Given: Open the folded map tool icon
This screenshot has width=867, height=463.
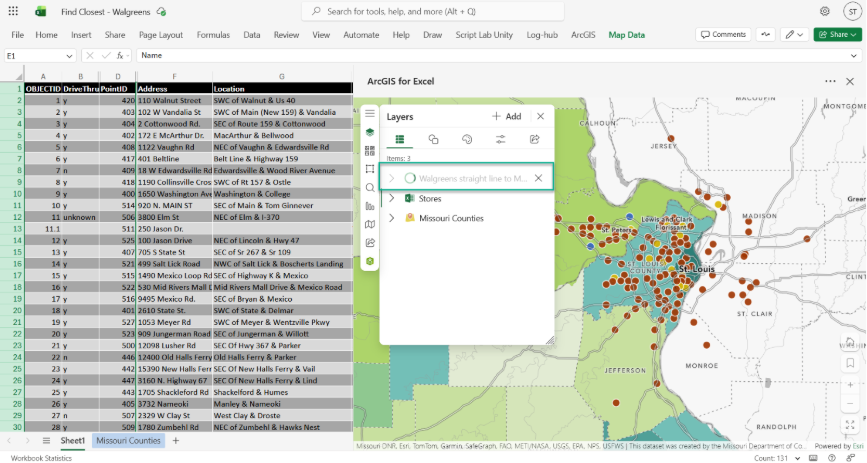Looking at the screenshot, I should tap(370, 224).
